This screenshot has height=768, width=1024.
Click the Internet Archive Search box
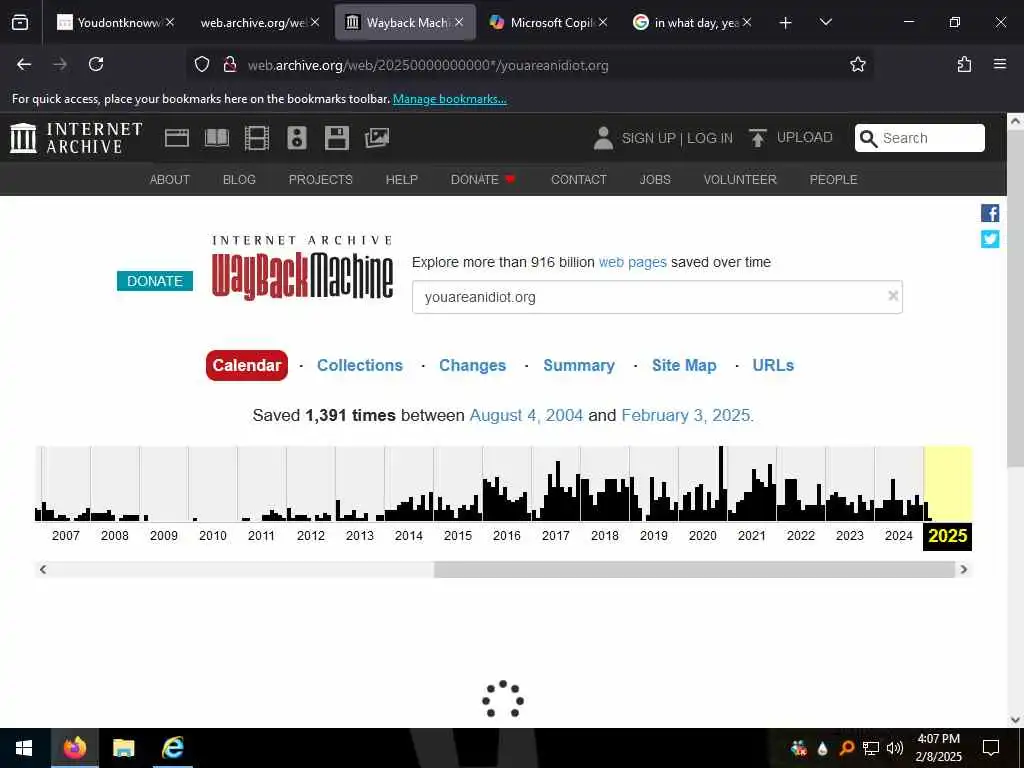click(920, 138)
